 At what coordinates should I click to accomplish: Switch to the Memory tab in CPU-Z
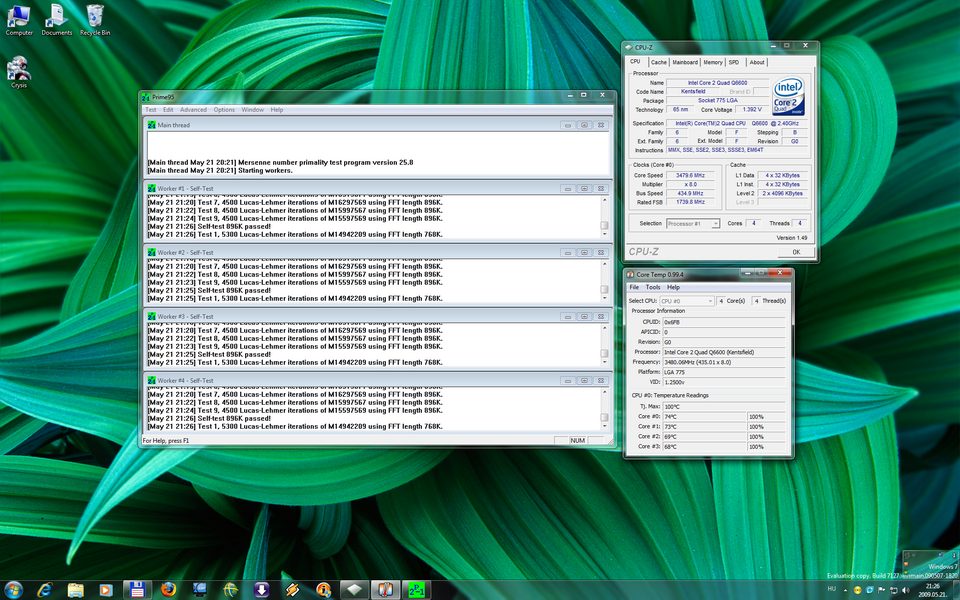(x=713, y=62)
